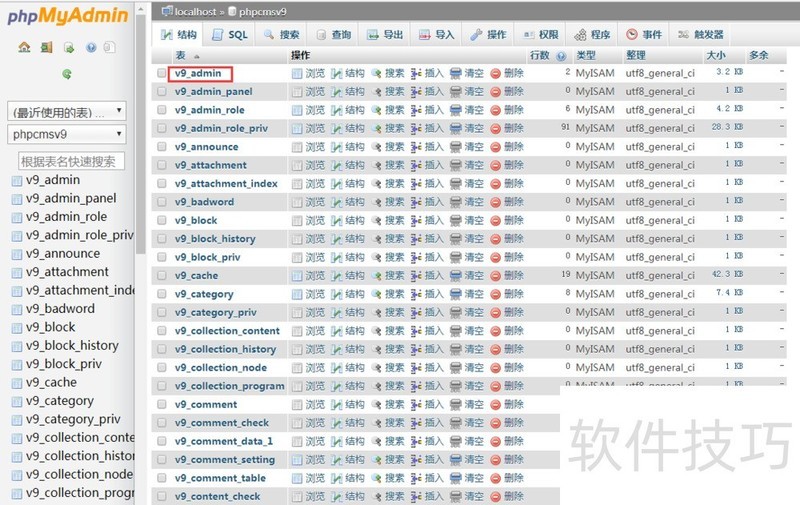Click the empty icon for v9_cache
The image size is (800, 505).
coord(456,275)
